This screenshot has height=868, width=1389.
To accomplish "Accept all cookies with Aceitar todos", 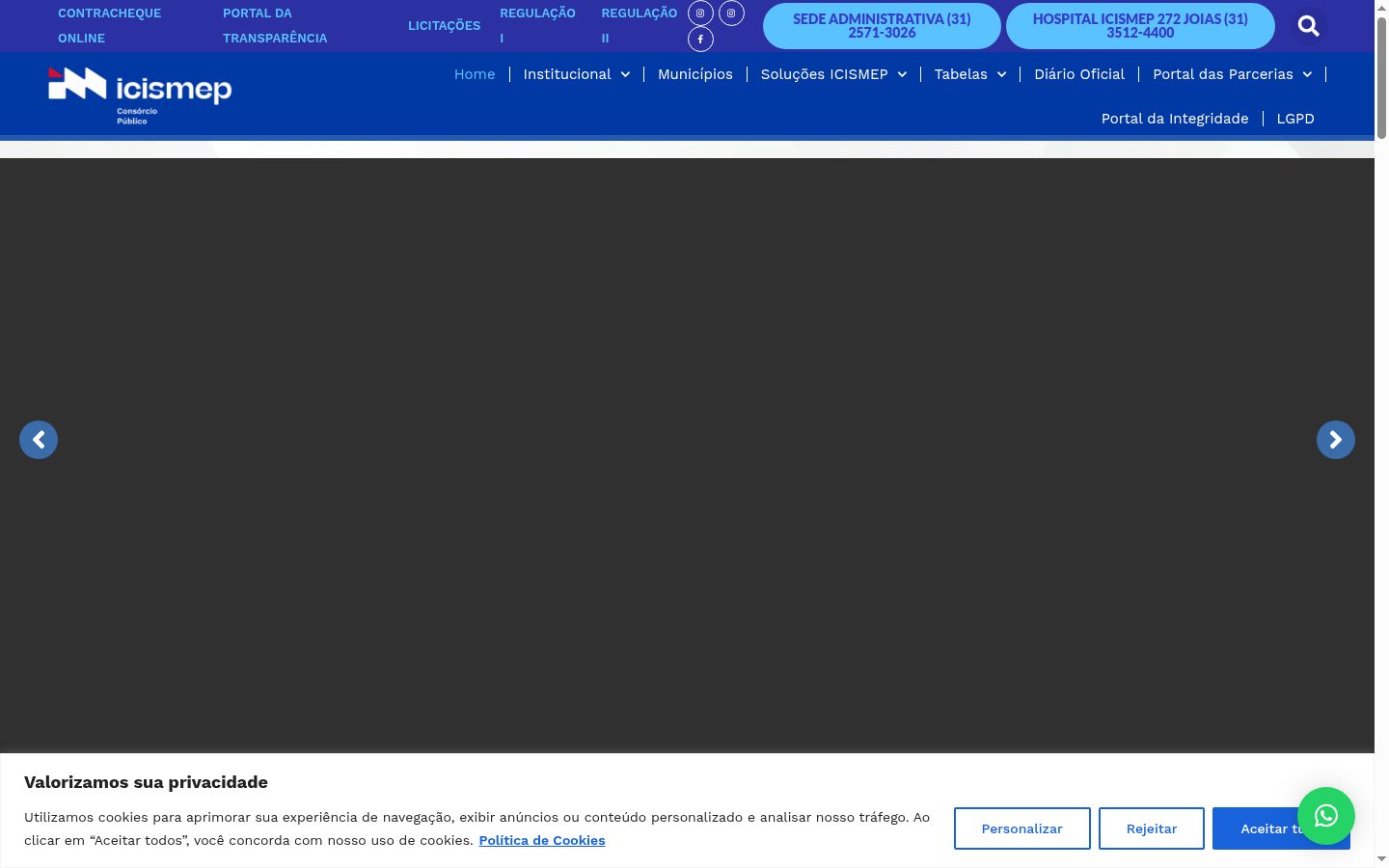I will click(1281, 828).
